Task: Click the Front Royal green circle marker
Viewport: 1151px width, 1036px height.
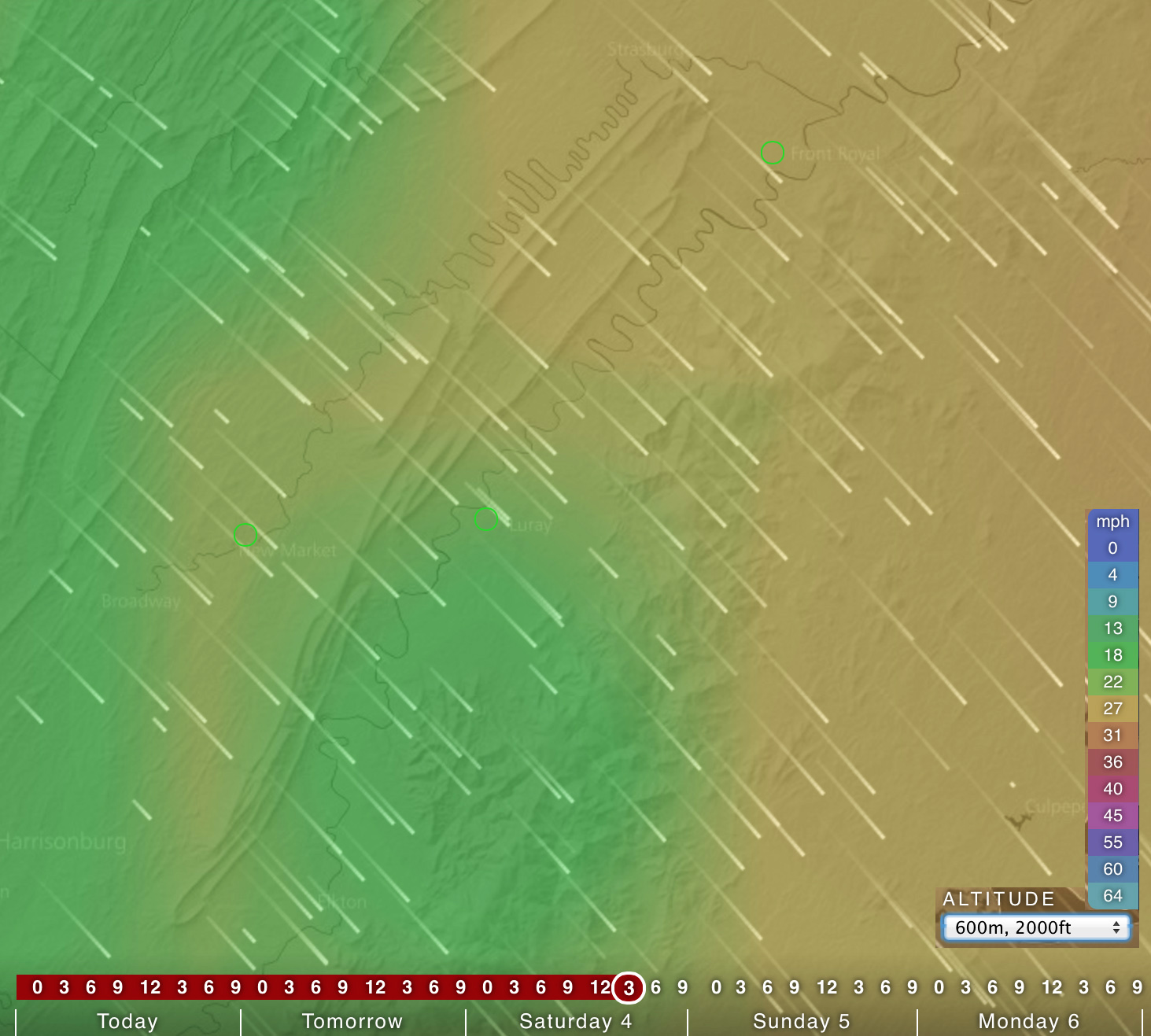Action: tap(773, 153)
